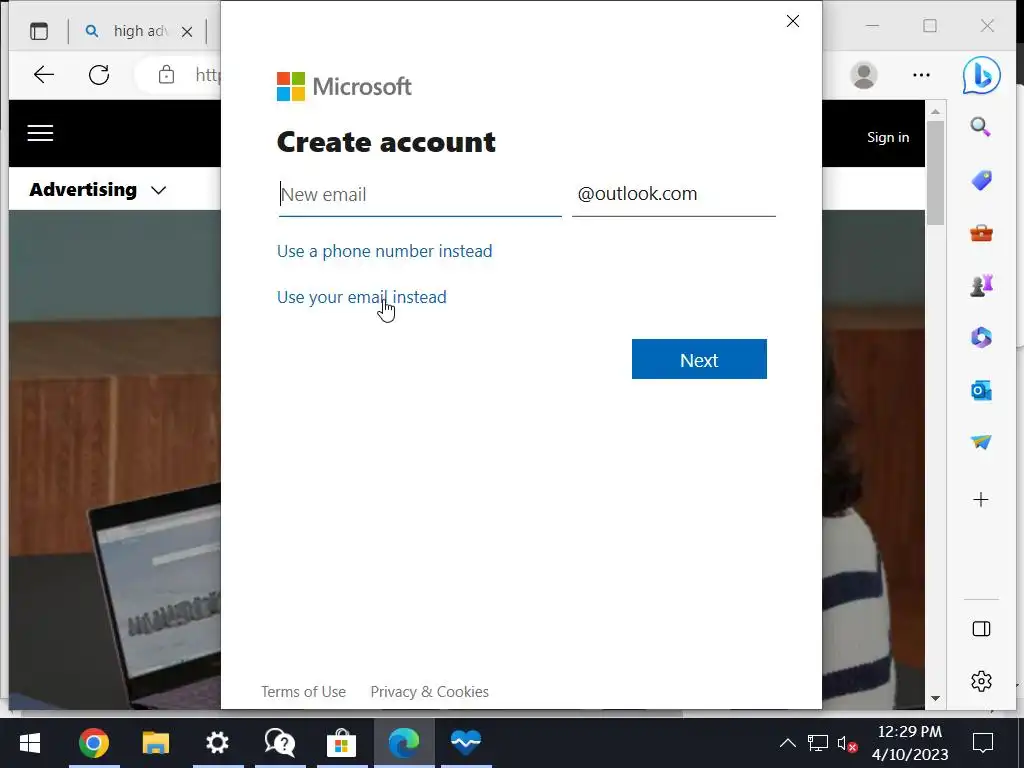Open network status tray icon
Screen dimensions: 1024x768
[x=817, y=743]
